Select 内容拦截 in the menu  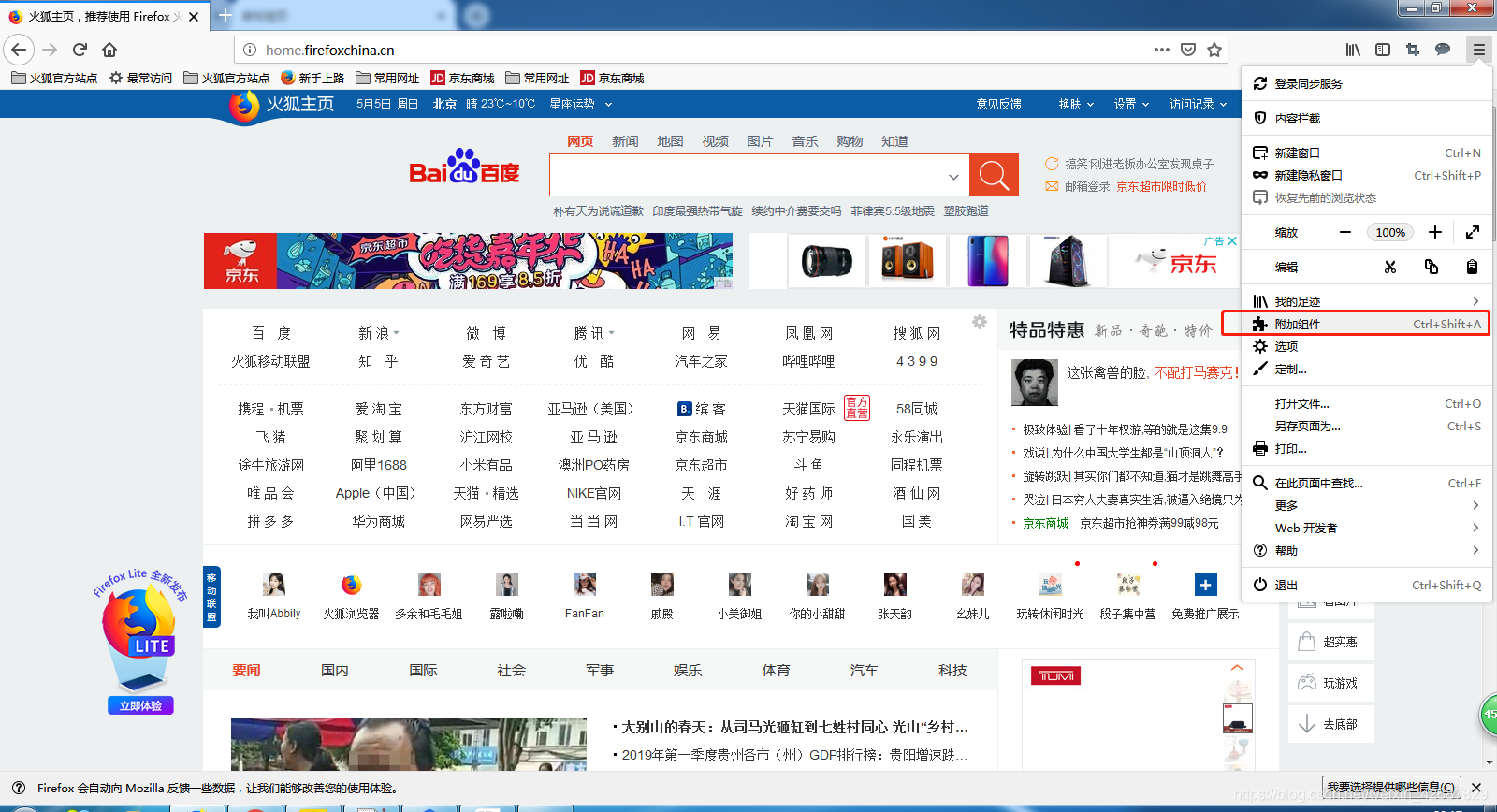coord(1367,118)
